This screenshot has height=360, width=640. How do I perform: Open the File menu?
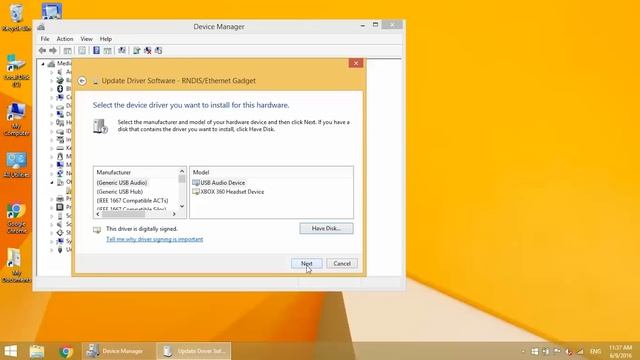(45, 39)
